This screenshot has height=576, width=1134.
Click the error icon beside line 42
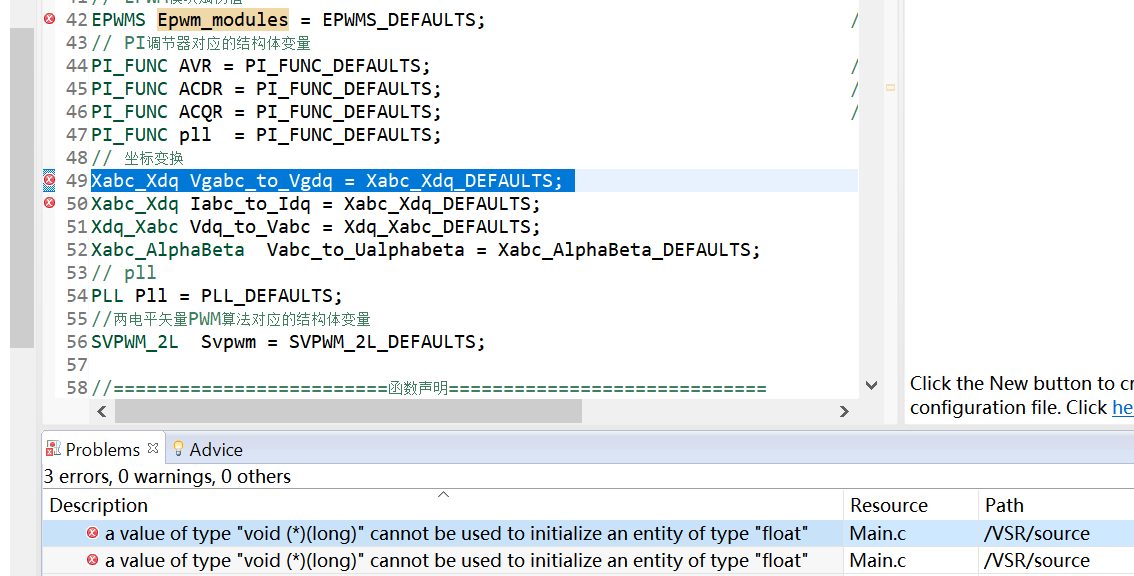point(48,18)
